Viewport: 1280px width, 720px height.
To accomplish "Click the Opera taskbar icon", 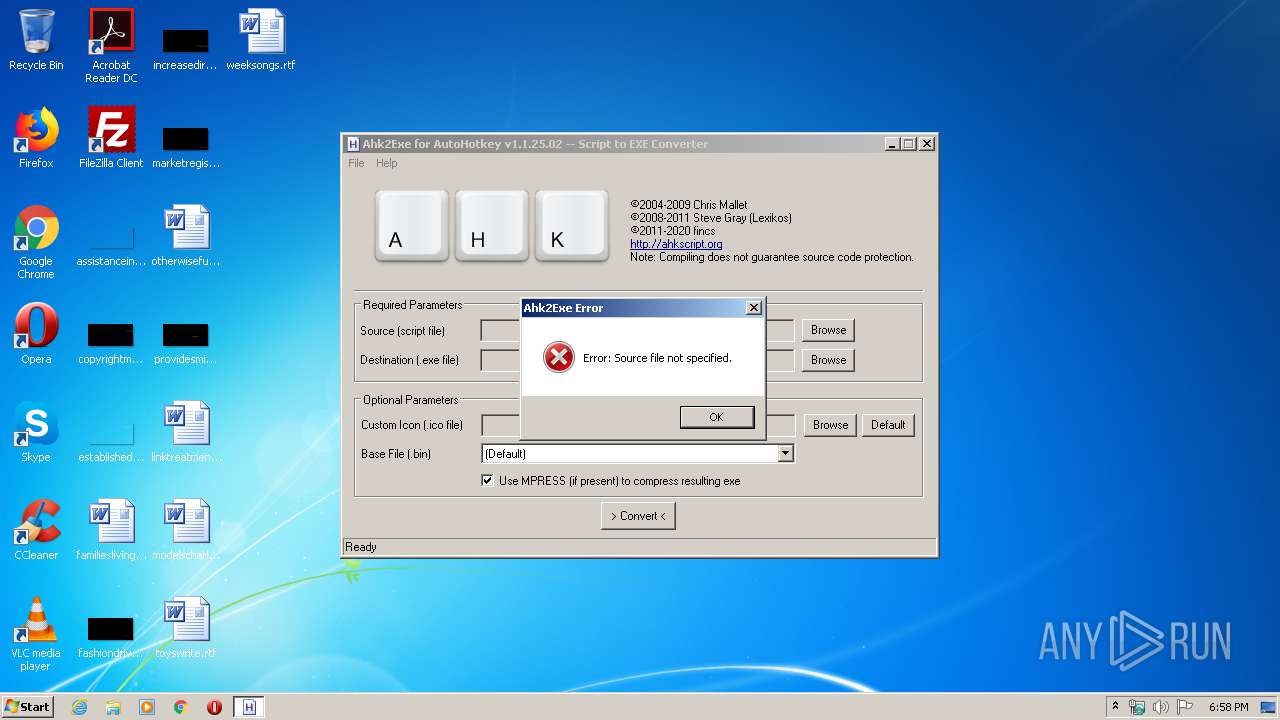I will click(214, 707).
